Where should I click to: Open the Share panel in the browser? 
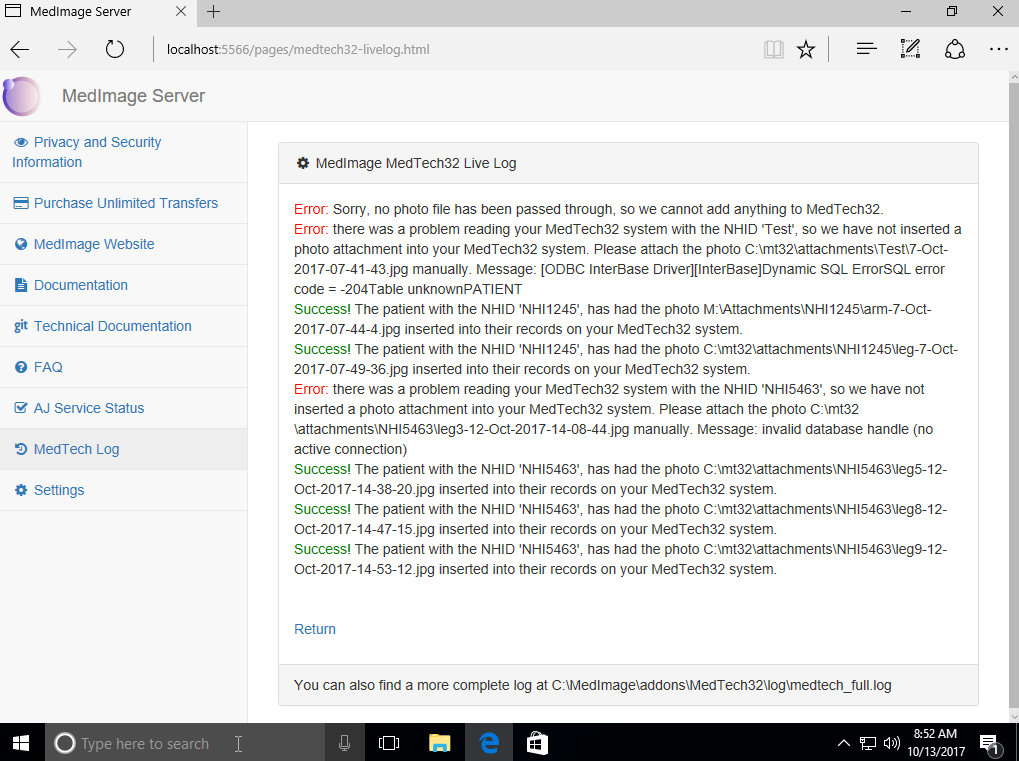955,49
